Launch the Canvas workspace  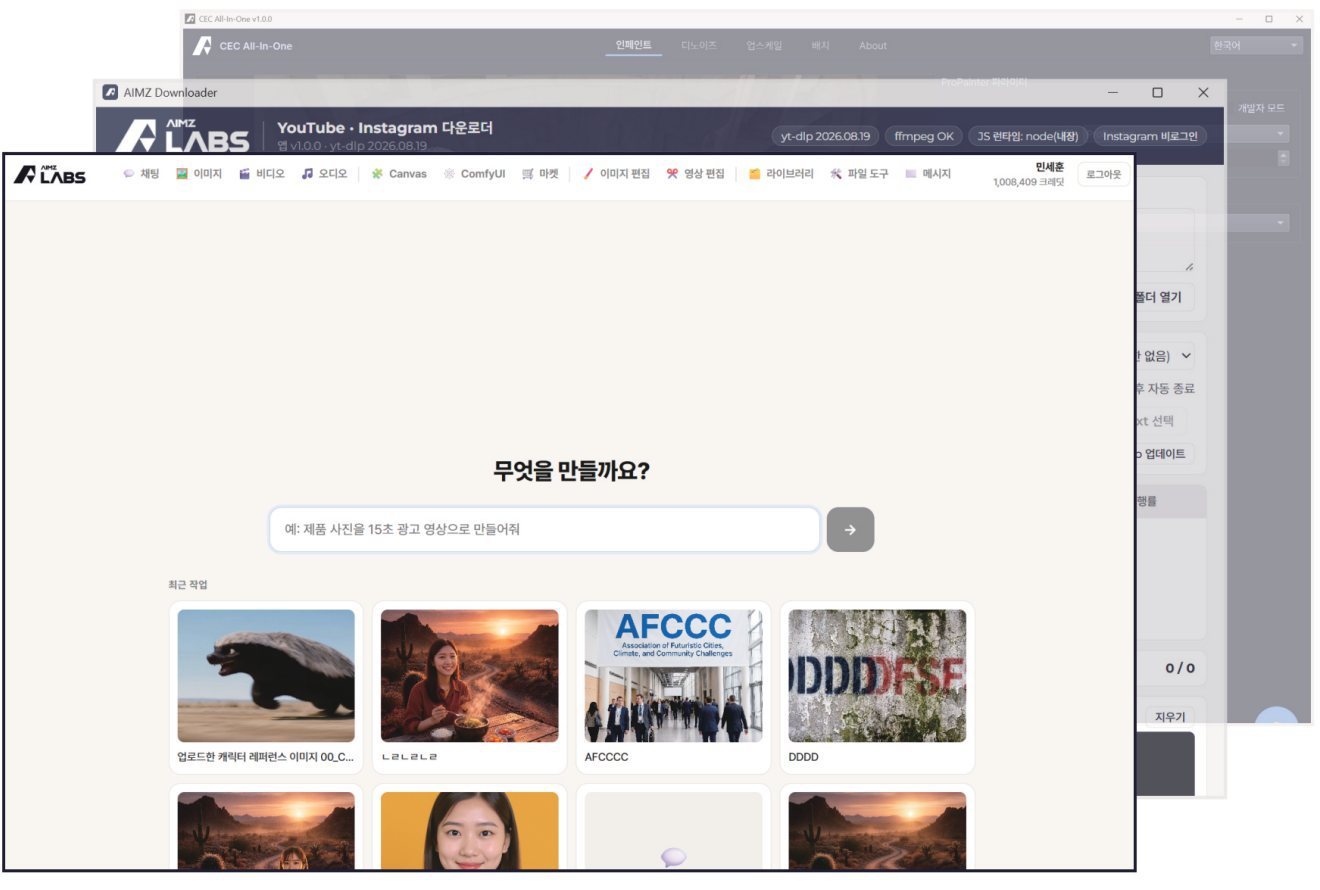click(398, 174)
